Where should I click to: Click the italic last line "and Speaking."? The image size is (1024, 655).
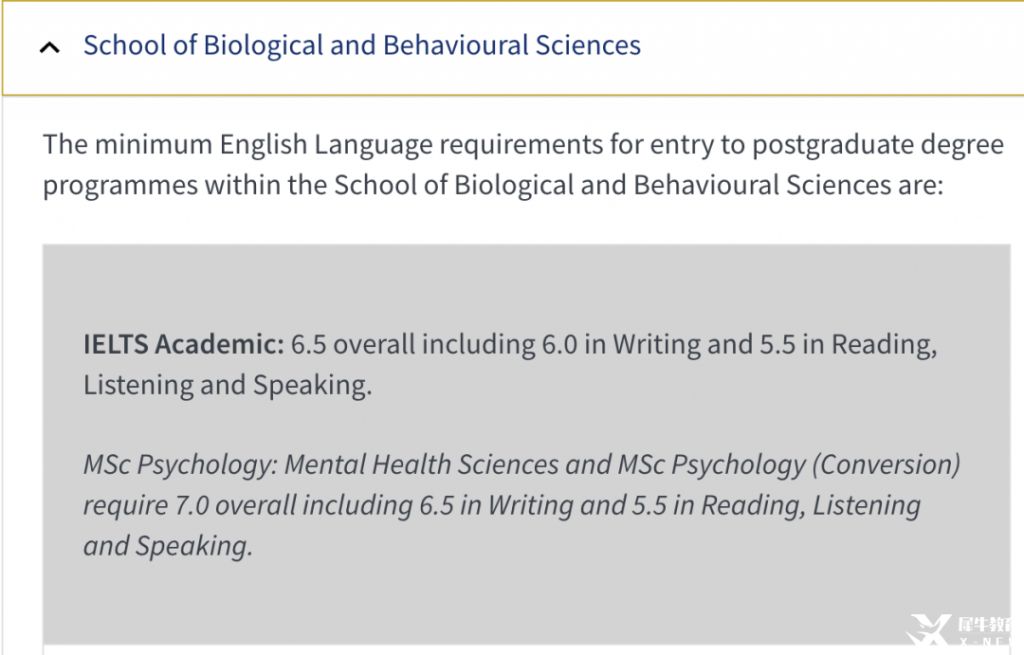(168, 546)
